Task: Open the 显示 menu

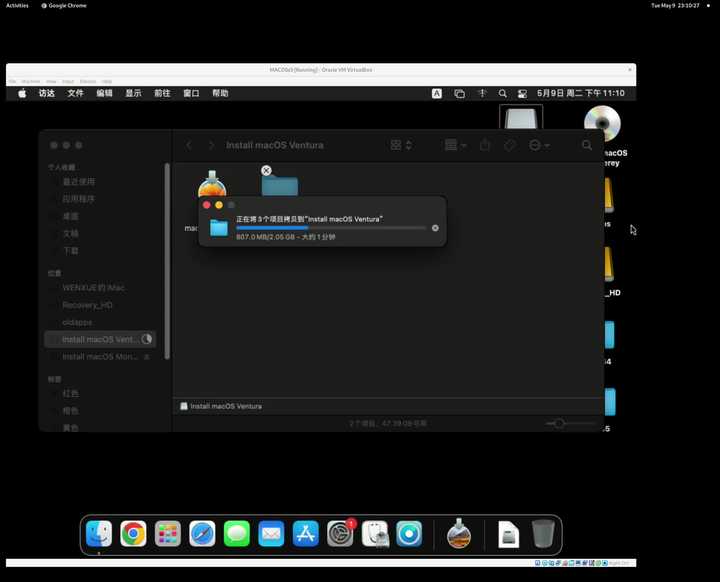Action: [x=133, y=93]
